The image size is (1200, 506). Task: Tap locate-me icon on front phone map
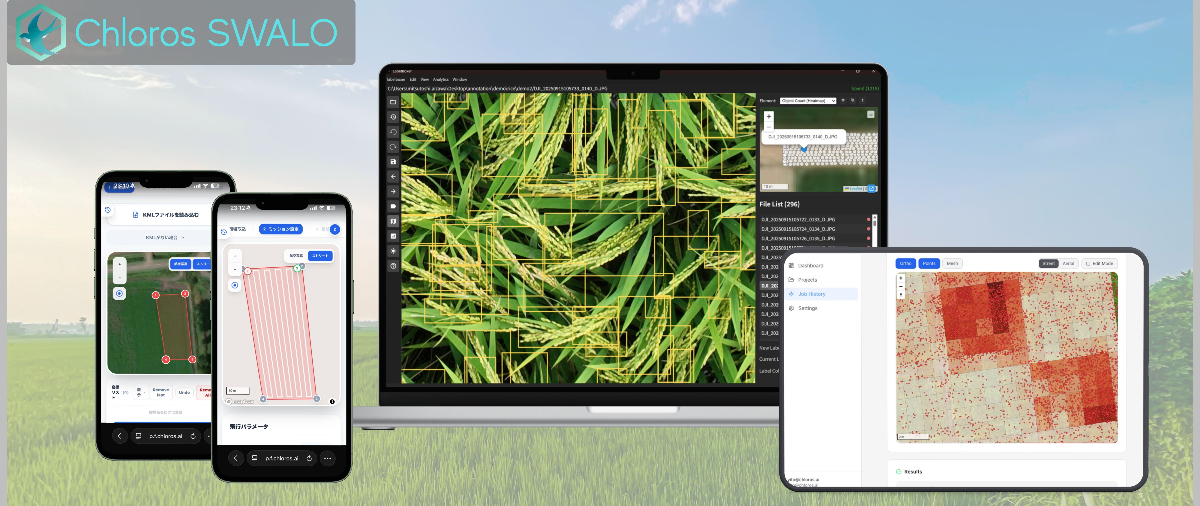235,285
